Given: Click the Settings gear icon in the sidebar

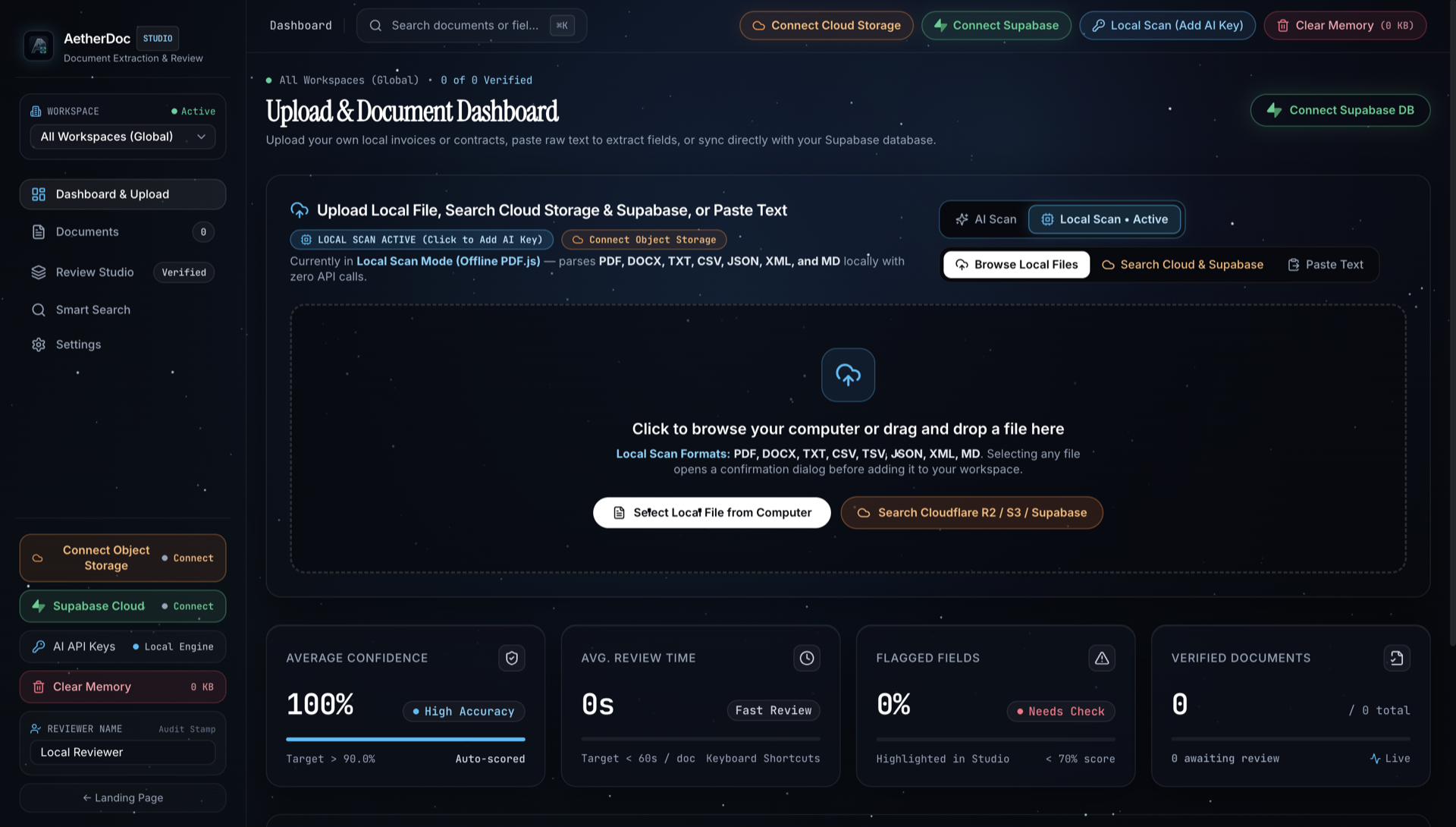Looking at the screenshot, I should pos(39,344).
